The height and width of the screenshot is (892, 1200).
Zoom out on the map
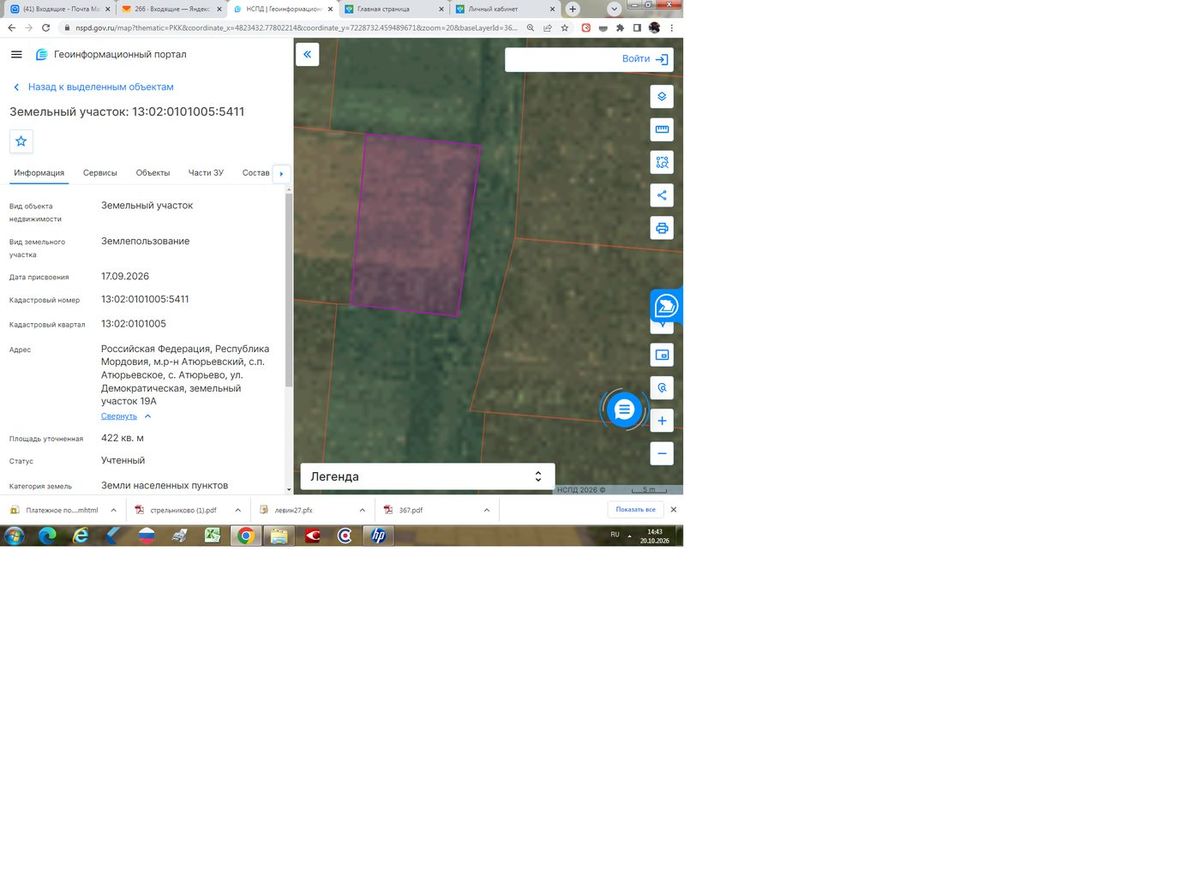click(661, 453)
